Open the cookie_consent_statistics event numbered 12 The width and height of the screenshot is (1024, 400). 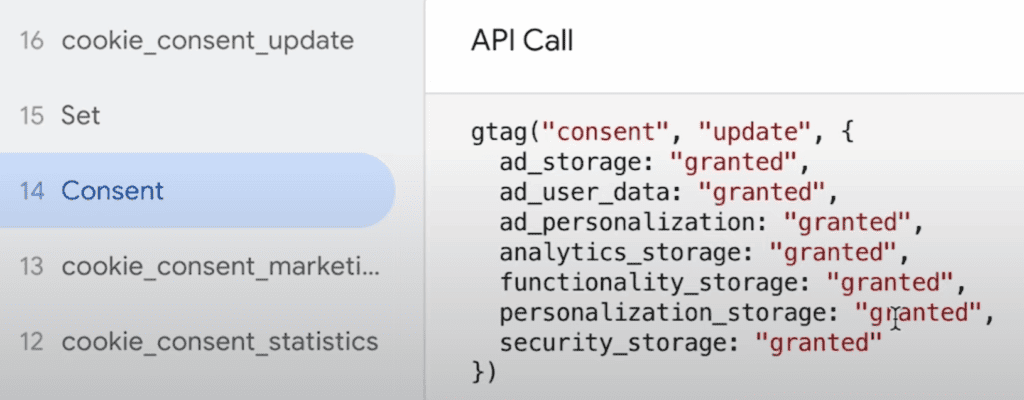(219, 342)
